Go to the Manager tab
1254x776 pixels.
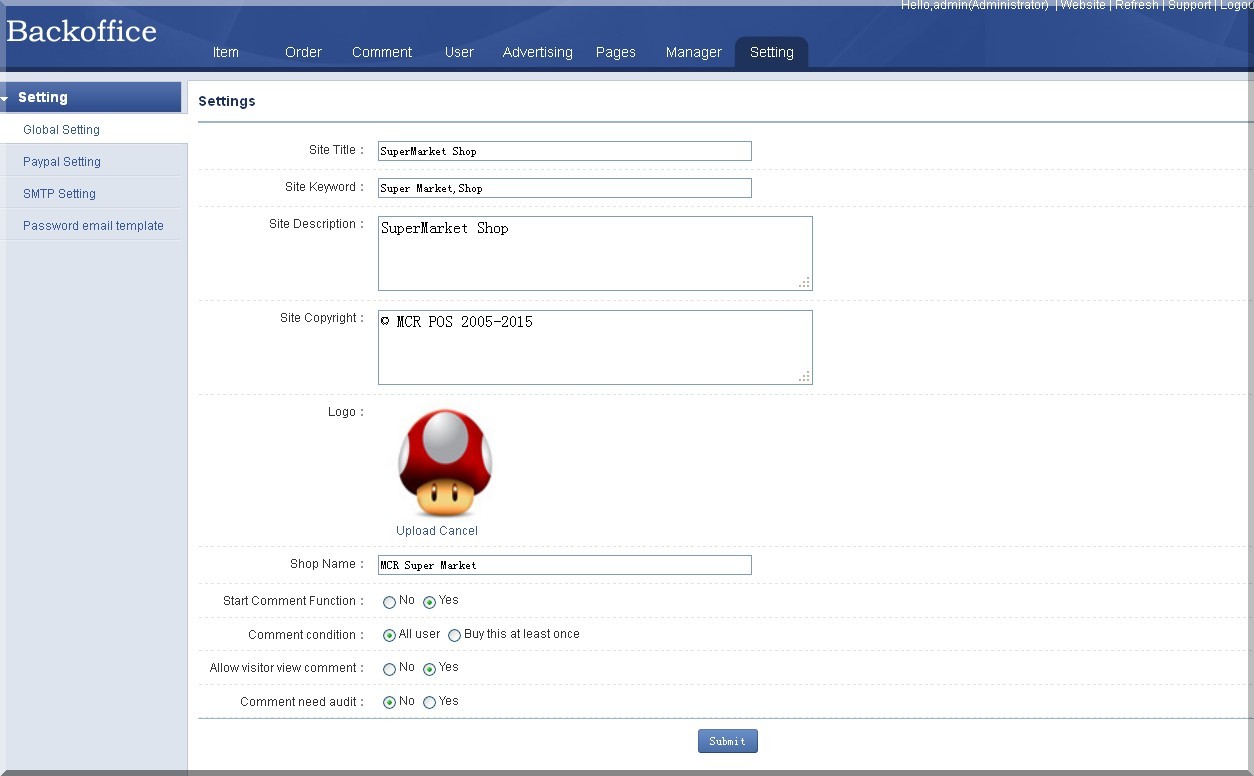693,52
